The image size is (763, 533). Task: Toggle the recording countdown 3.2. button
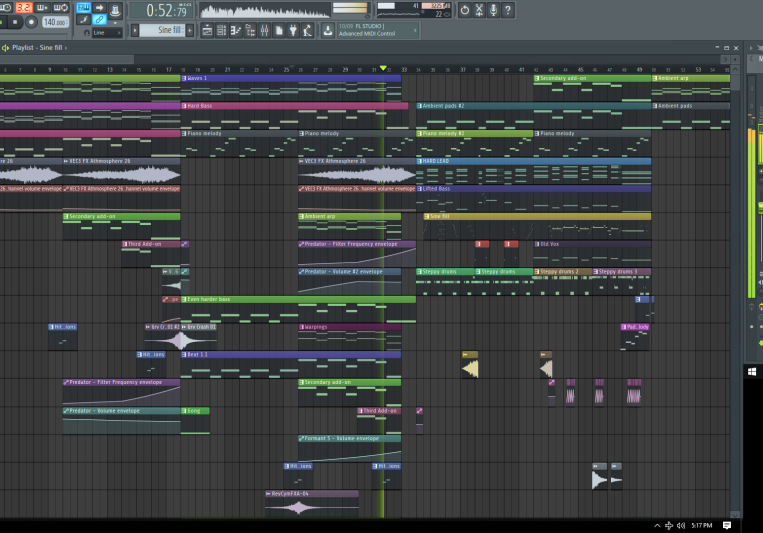[23, 8]
